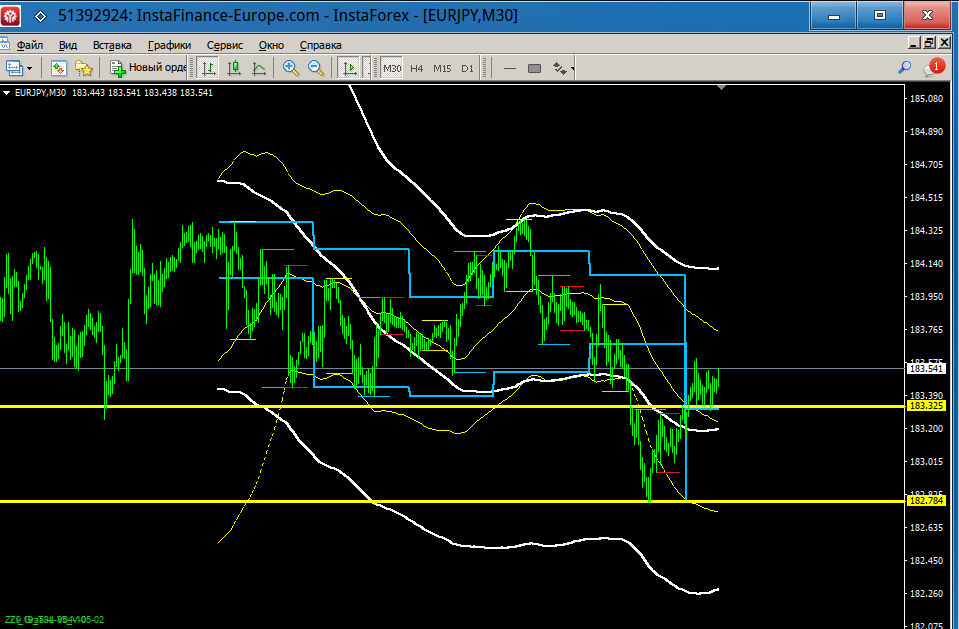
Task: Click the 182.260 value on the price scale
Action: pos(927,594)
